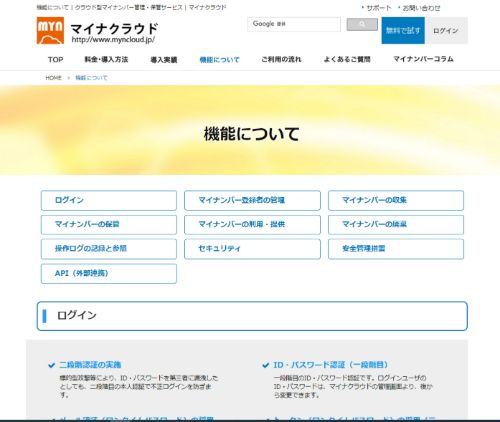The width and height of the screenshot is (500, 422).
Task: Jump to マイナンバーの収集 section
Action: point(396,200)
